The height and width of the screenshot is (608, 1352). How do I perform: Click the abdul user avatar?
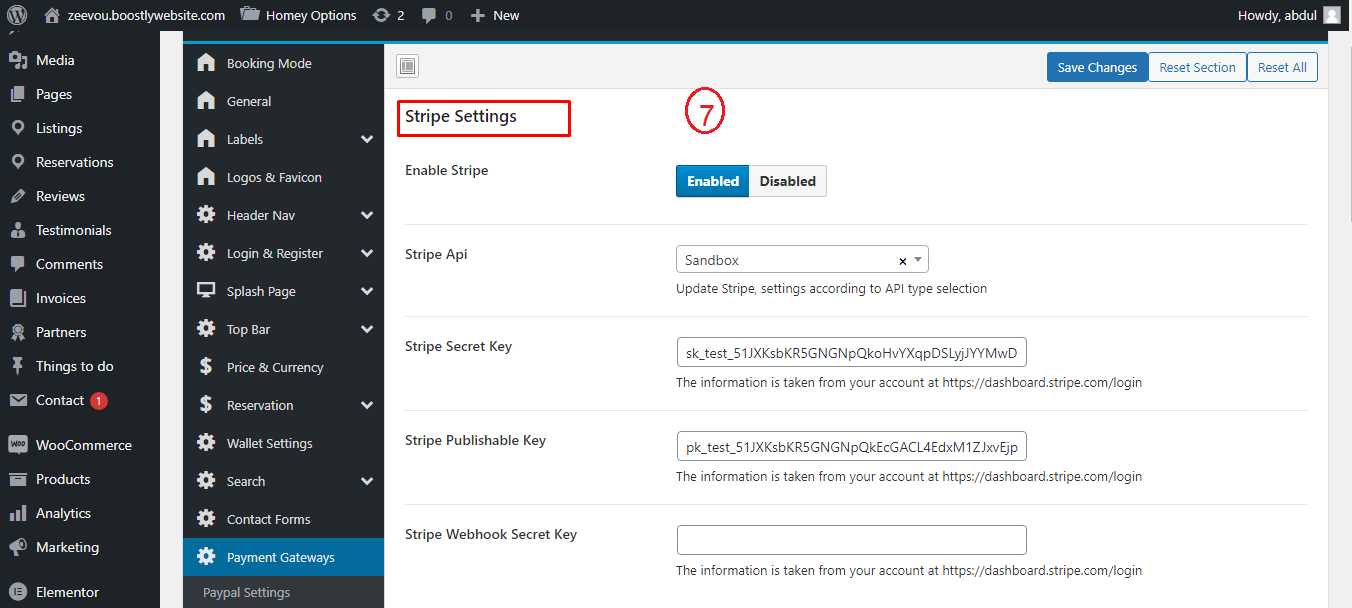coord(1331,15)
